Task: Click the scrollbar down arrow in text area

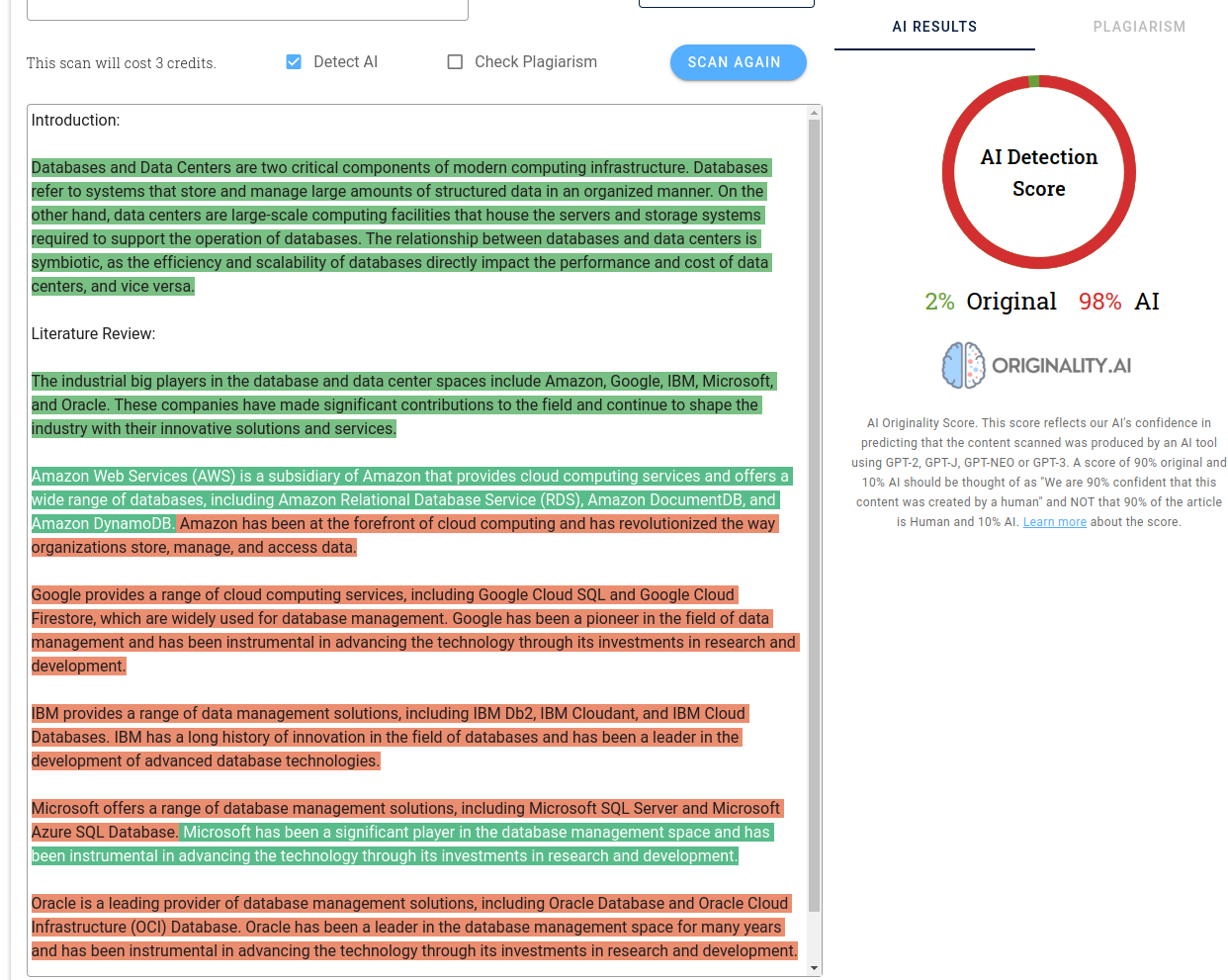Action: pos(814,968)
